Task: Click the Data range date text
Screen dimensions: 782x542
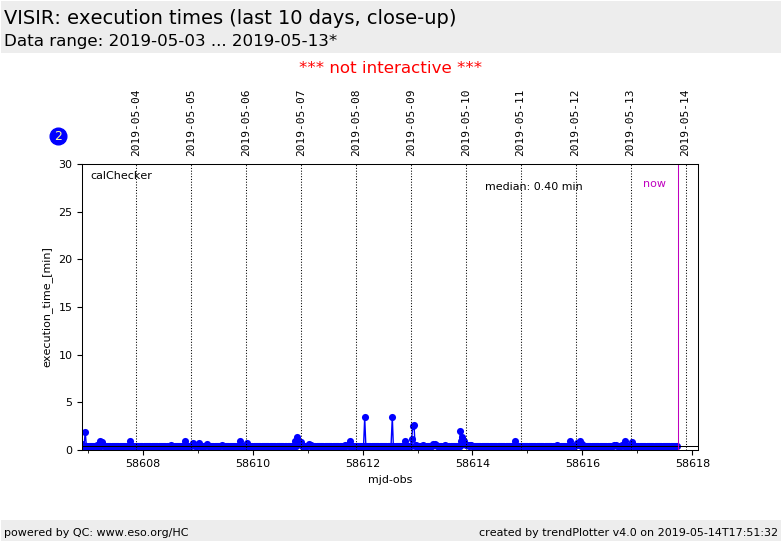Action: pyautogui.click(x=170, y=41)
